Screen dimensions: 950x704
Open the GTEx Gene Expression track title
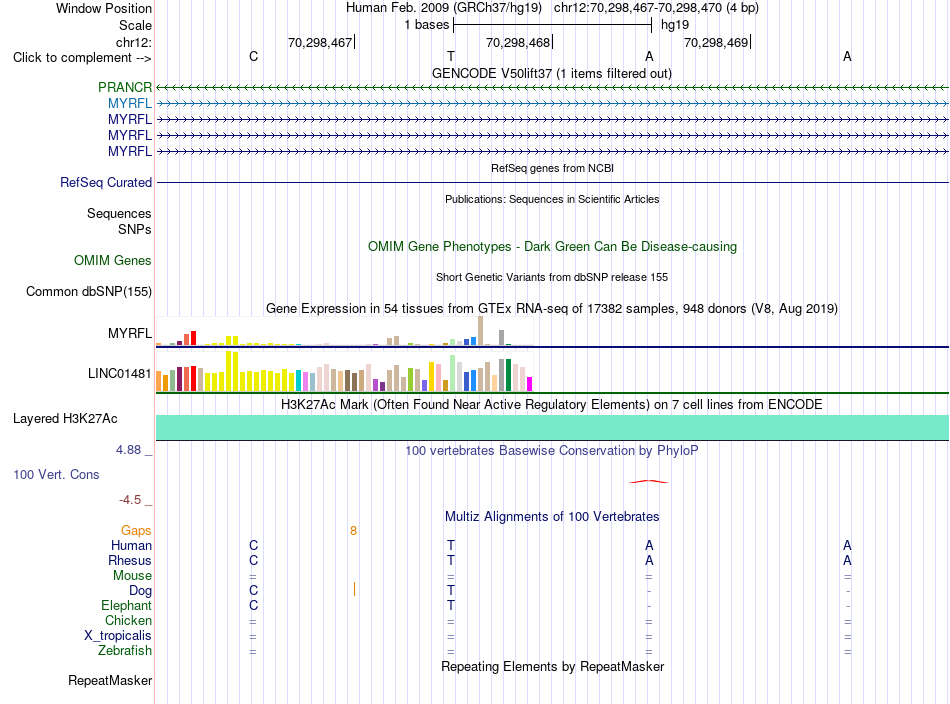tap(552, 308)
